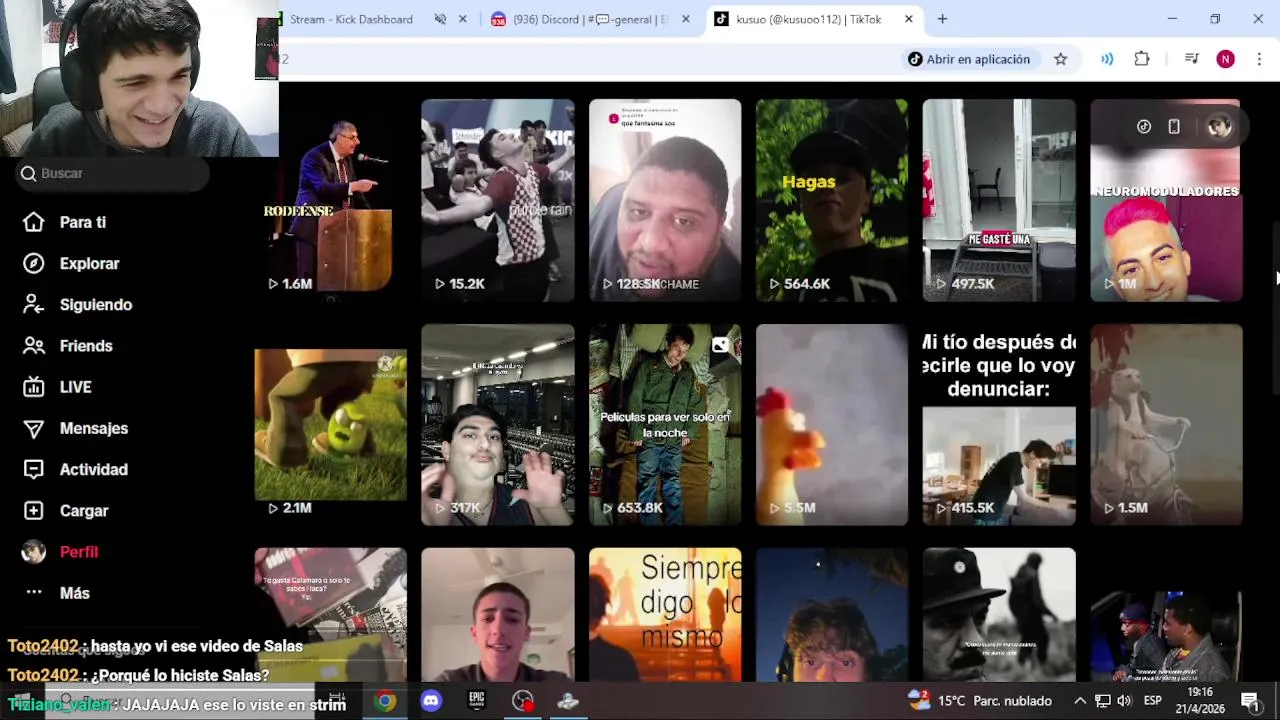The image size is (1280, 720).
Task: Open the 'que fantasma sos' video thumbnail
Action: tap(665, 200)
